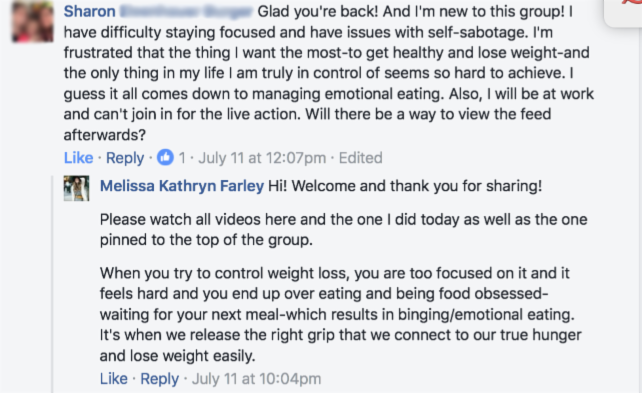Screen dimensions: 642x393
Task: Click the 'Please watch all videos here' paragraph
Action: pos(344,230)
